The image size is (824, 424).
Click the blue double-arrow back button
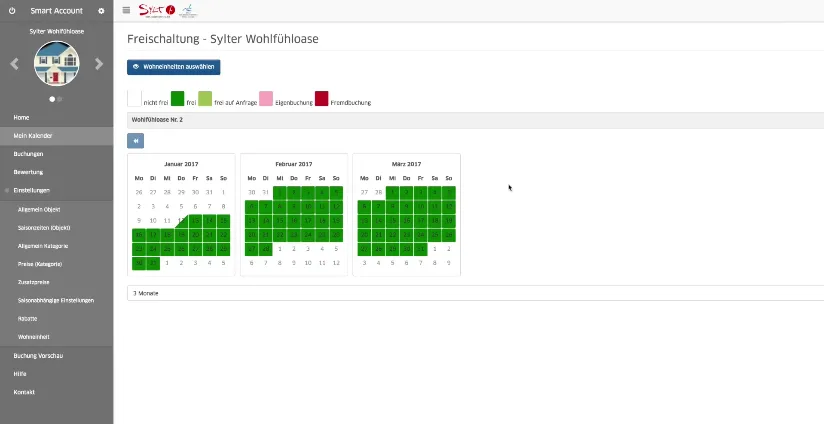136,141
